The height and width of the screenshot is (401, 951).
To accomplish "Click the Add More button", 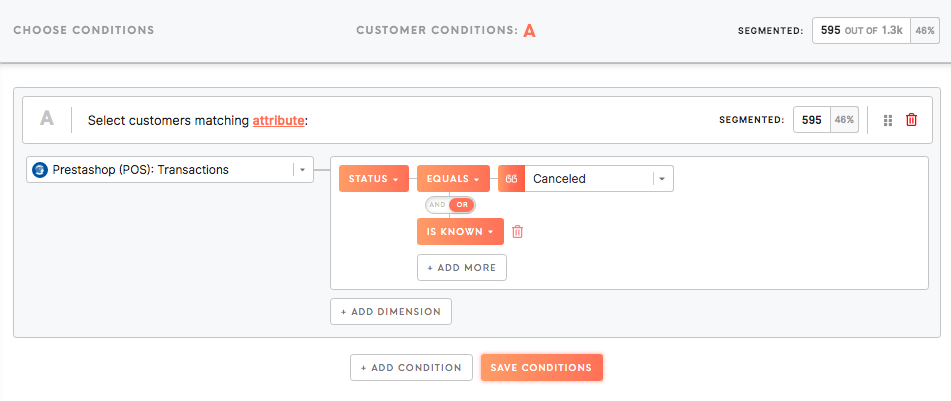I will 462,268.
